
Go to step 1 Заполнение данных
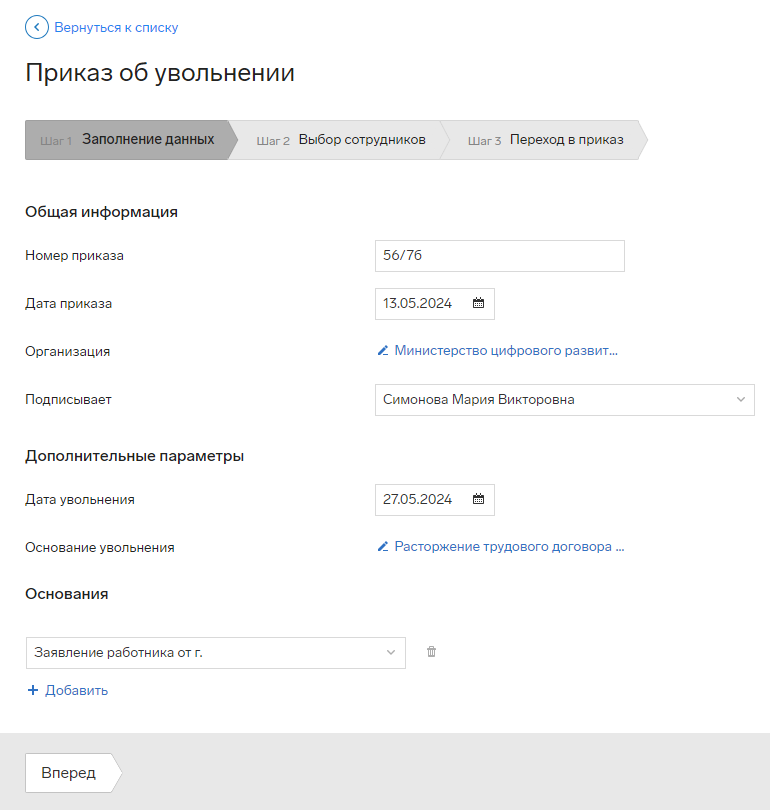click(x=131, y=140)
